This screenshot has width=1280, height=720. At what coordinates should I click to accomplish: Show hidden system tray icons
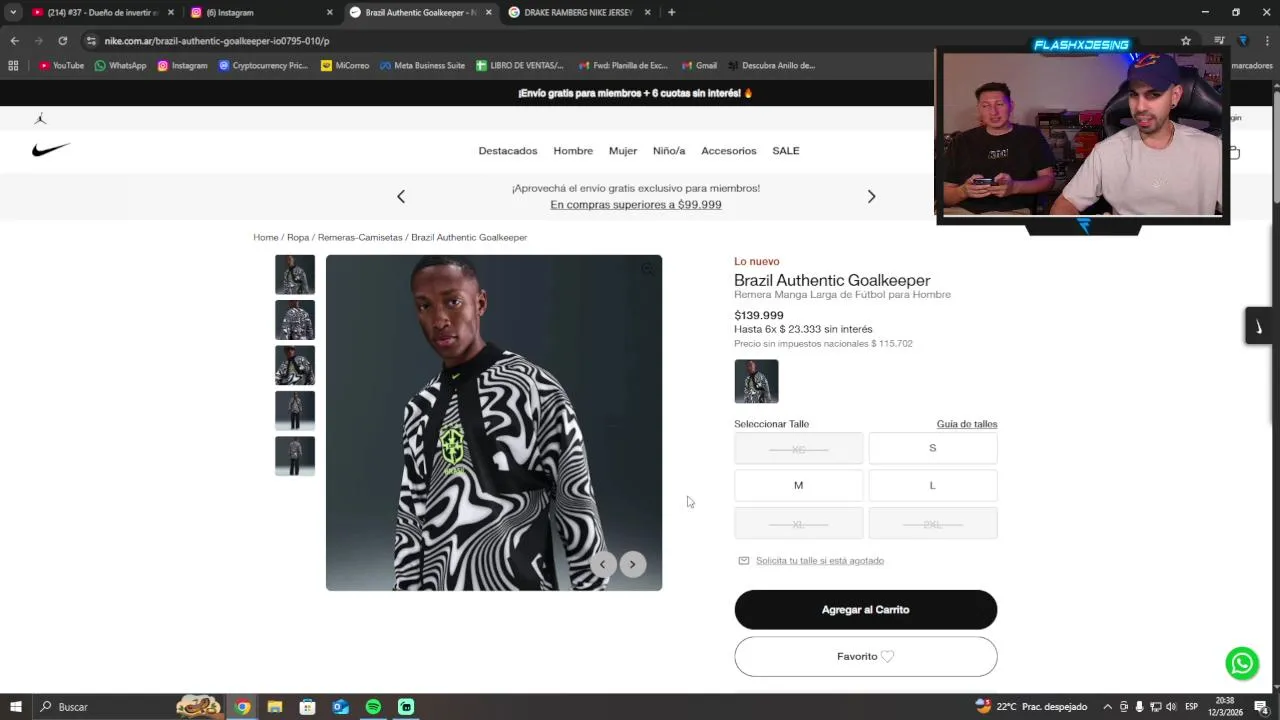point(1107,707)
